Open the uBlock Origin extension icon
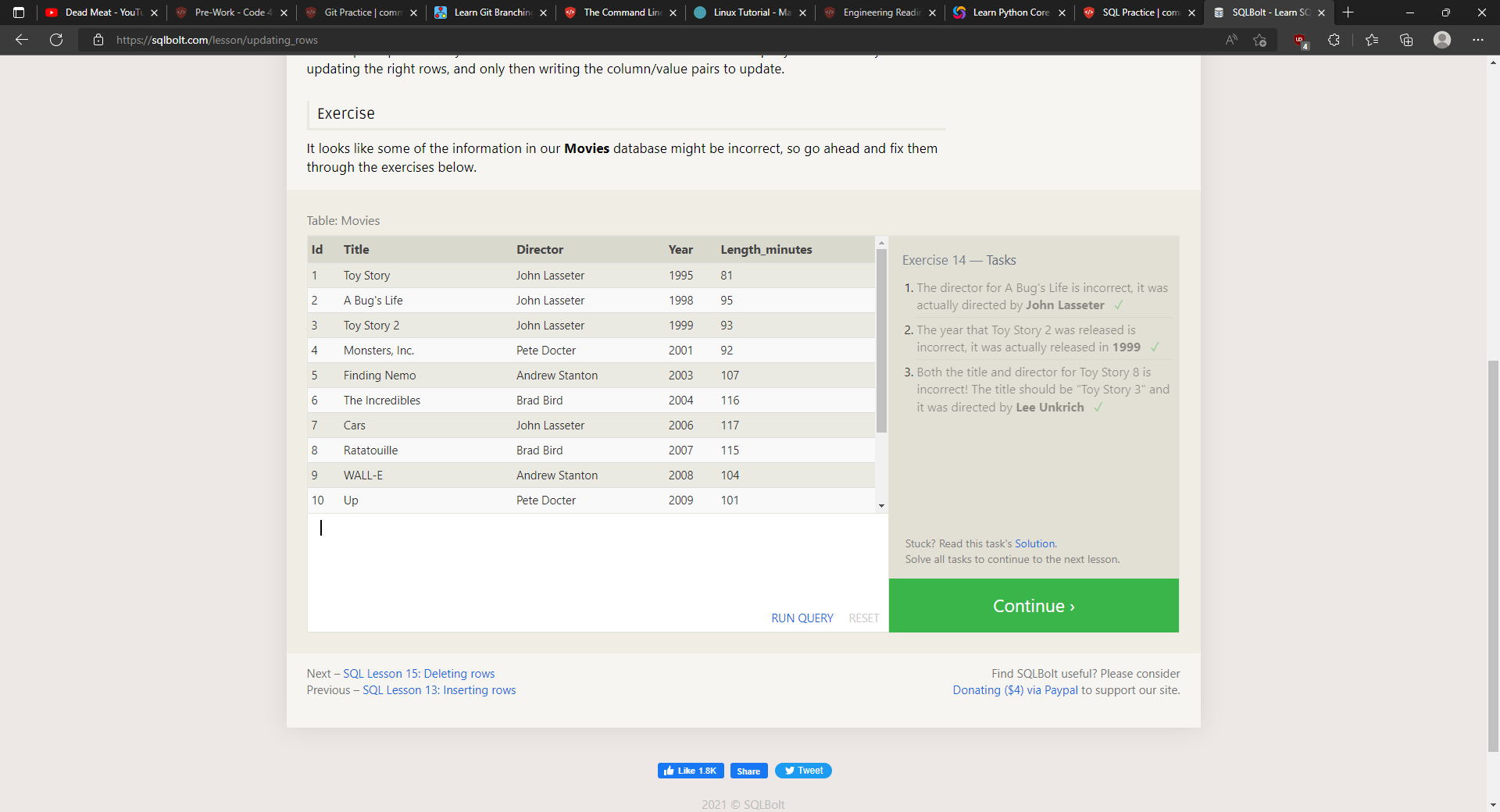 1300,40
